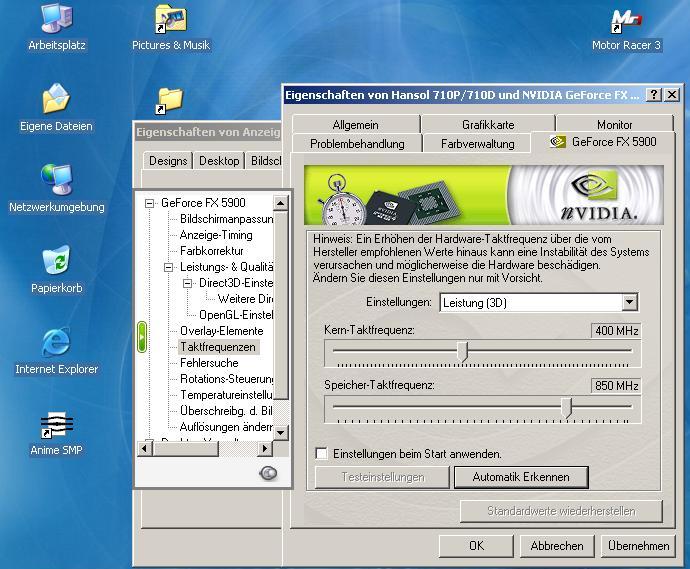
Task: Select the Bildschirmschoner tab in the Anzeige window
Action: pyautogui.click(x=265, y=161)
